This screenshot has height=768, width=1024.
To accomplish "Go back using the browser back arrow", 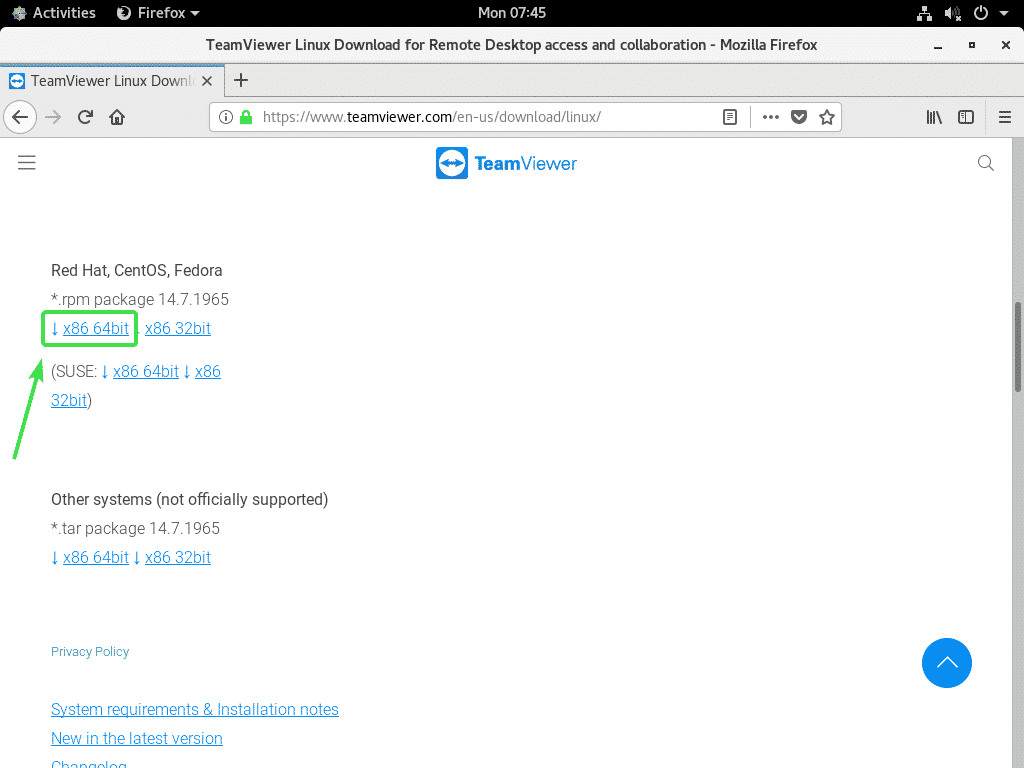I will coord(20,118).
